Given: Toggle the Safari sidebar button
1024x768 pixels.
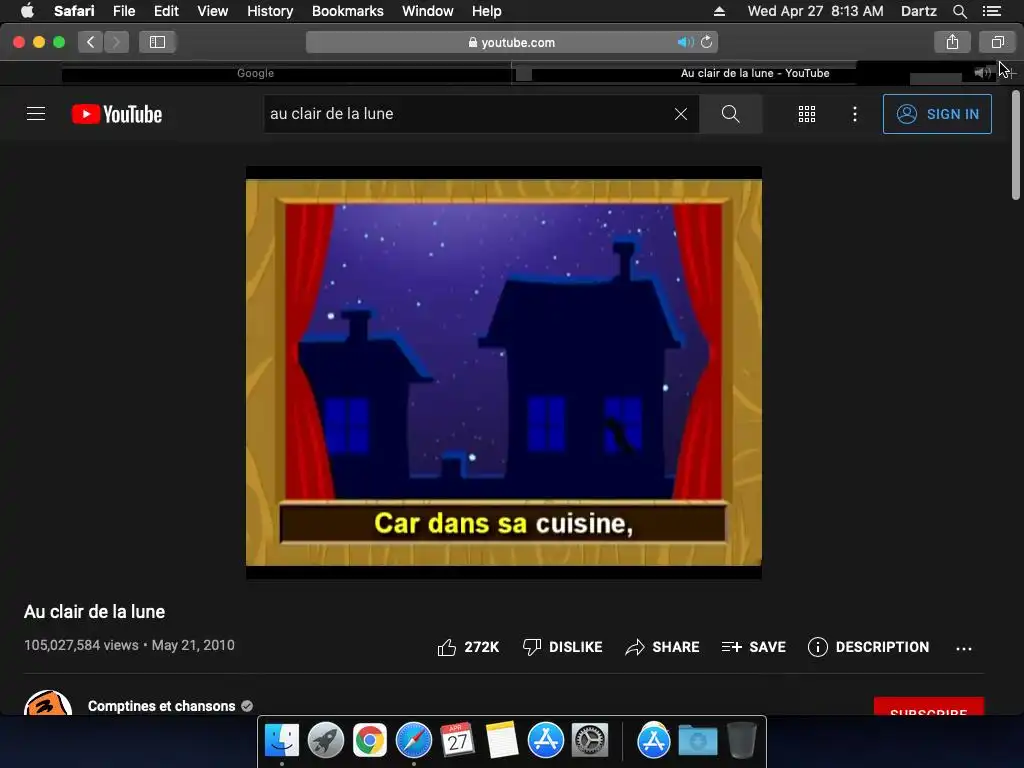Looking at the screenshot, I should pos(157,42).
